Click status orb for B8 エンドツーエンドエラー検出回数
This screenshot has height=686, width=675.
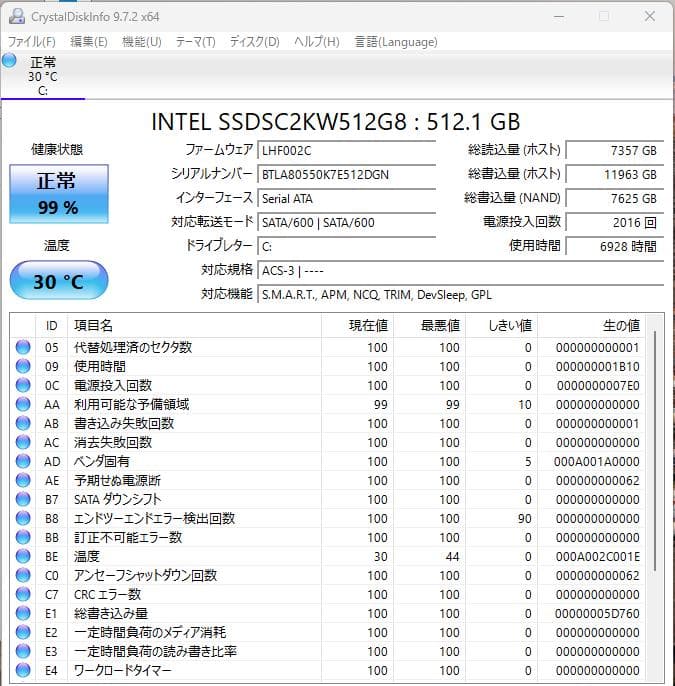tap(23, 518)
